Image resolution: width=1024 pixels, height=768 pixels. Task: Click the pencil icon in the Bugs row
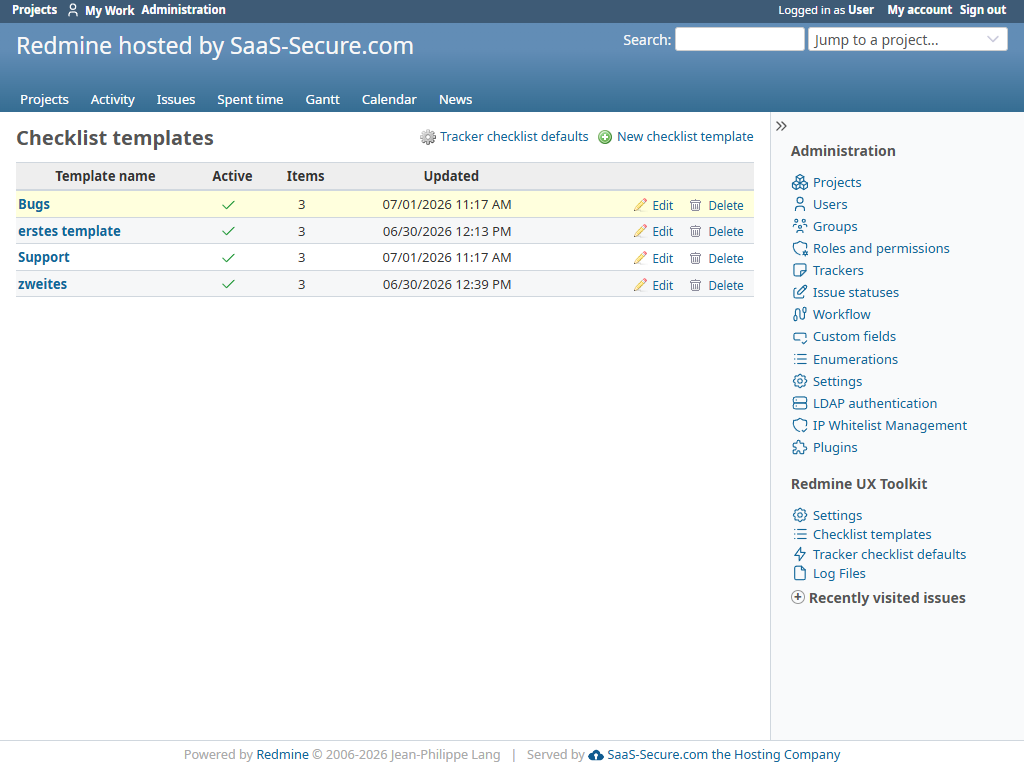[x=640, y=205]
